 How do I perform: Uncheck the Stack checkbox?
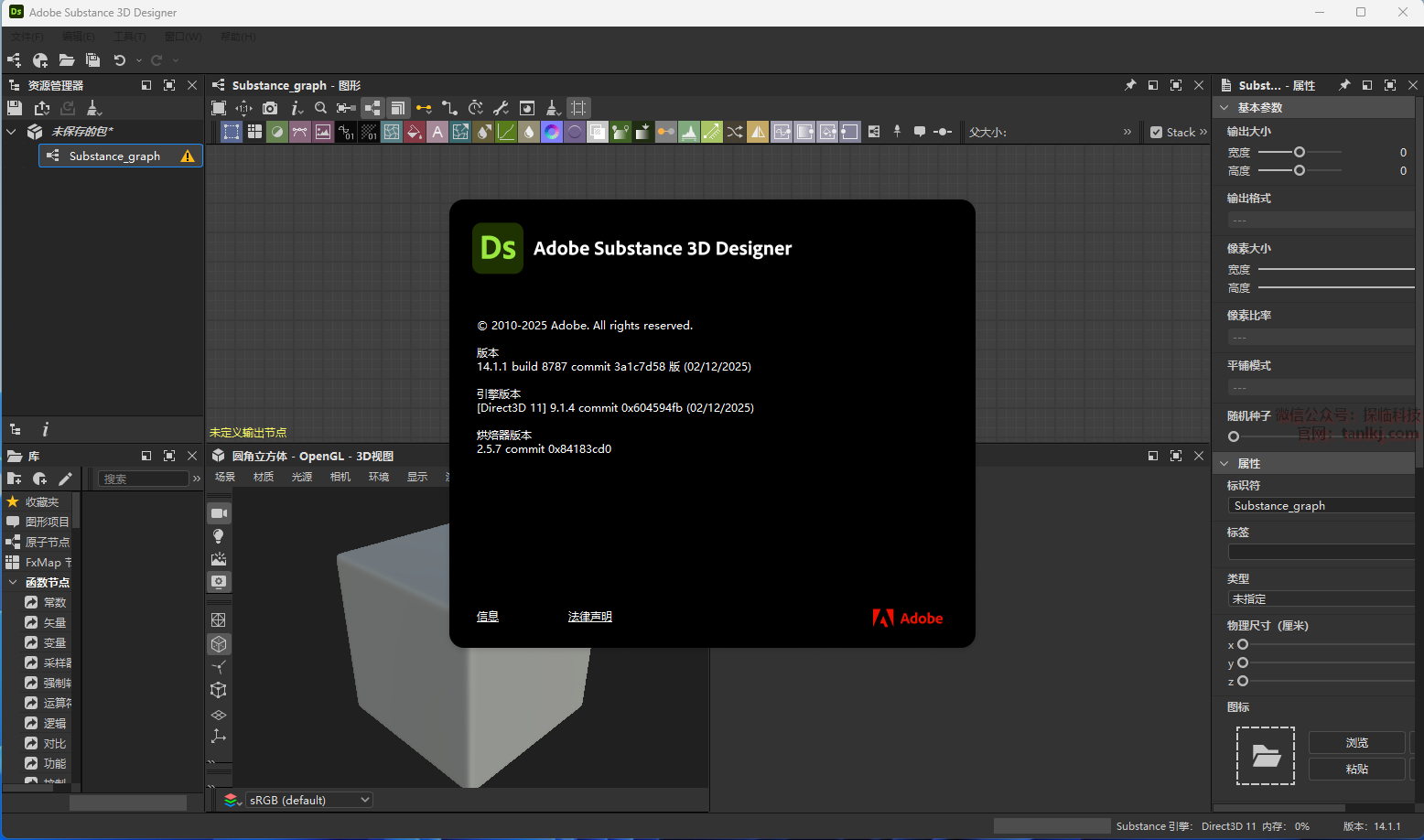pyautogui.click(x=1157, y=132)
